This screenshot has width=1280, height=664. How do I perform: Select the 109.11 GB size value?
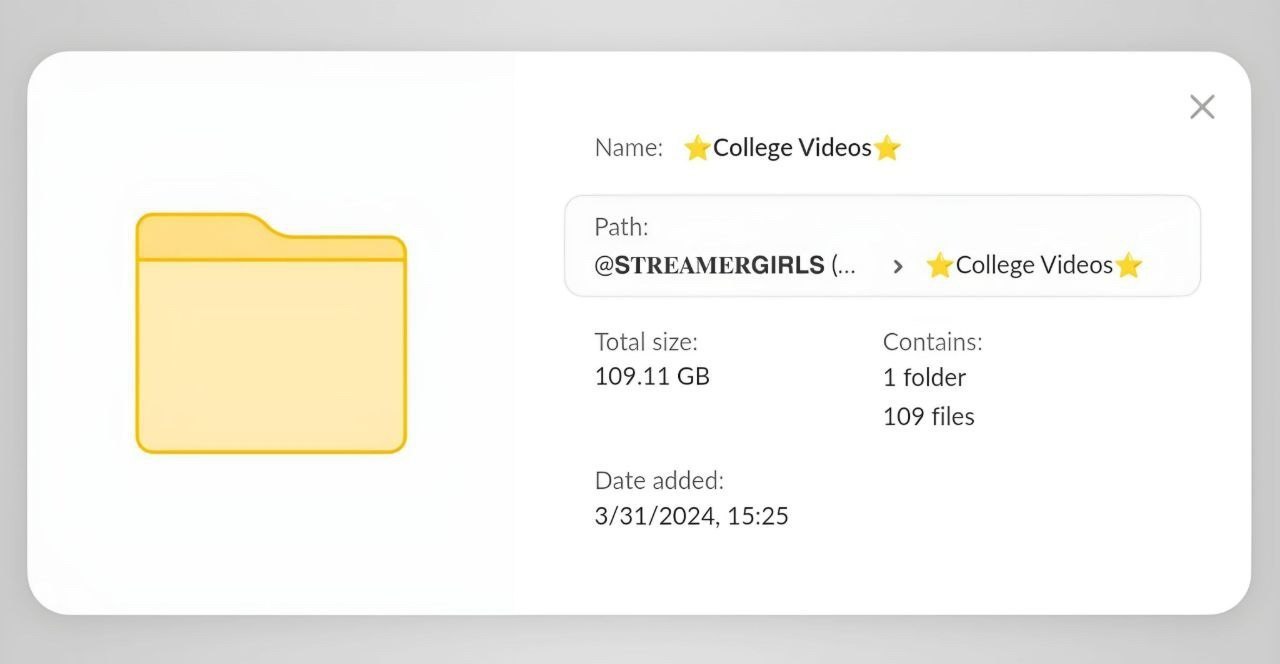pos(652,377)
